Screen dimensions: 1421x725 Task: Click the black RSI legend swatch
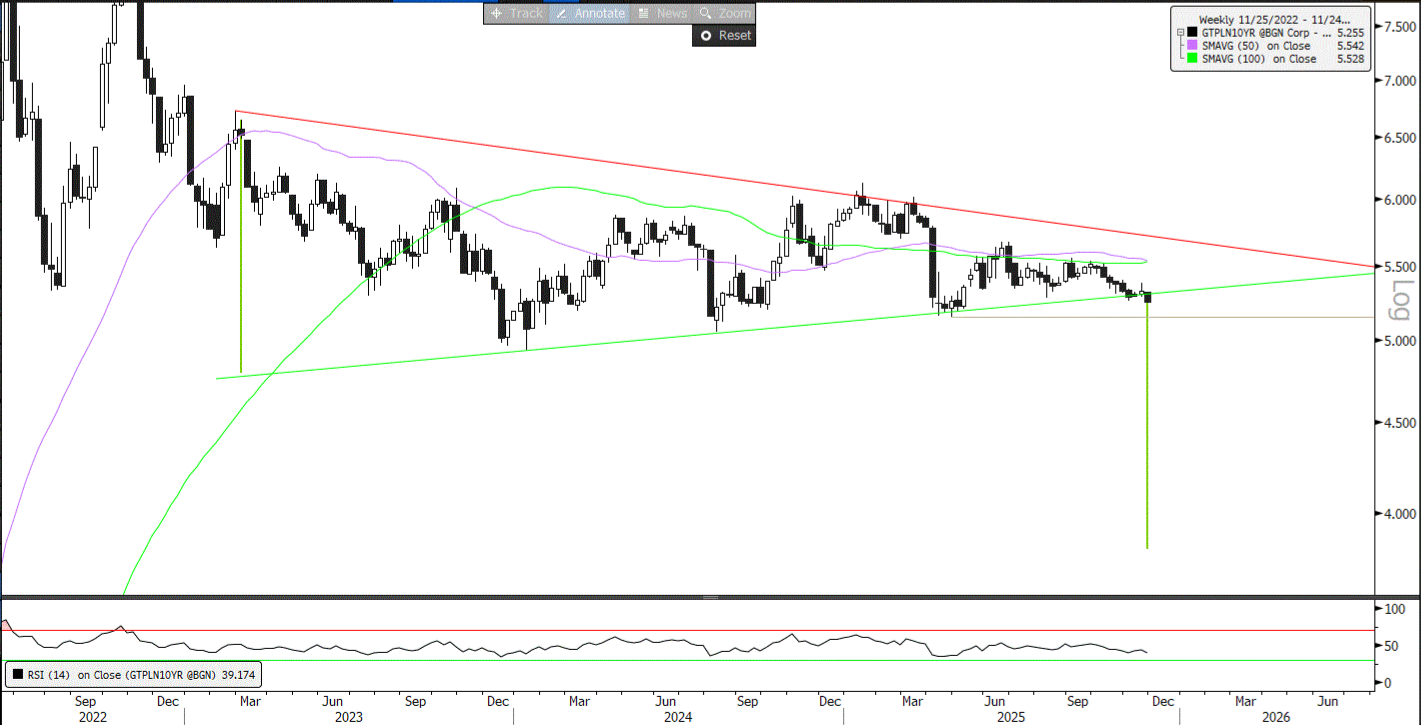pyautogui.click(x=17, y=675)
